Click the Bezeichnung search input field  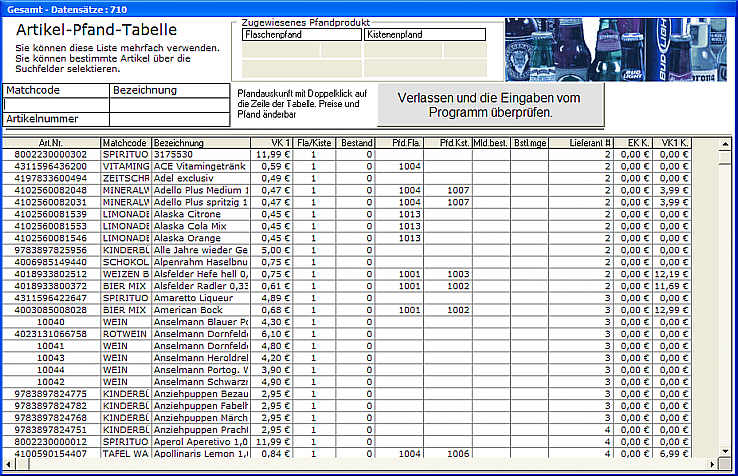(169, 105)
